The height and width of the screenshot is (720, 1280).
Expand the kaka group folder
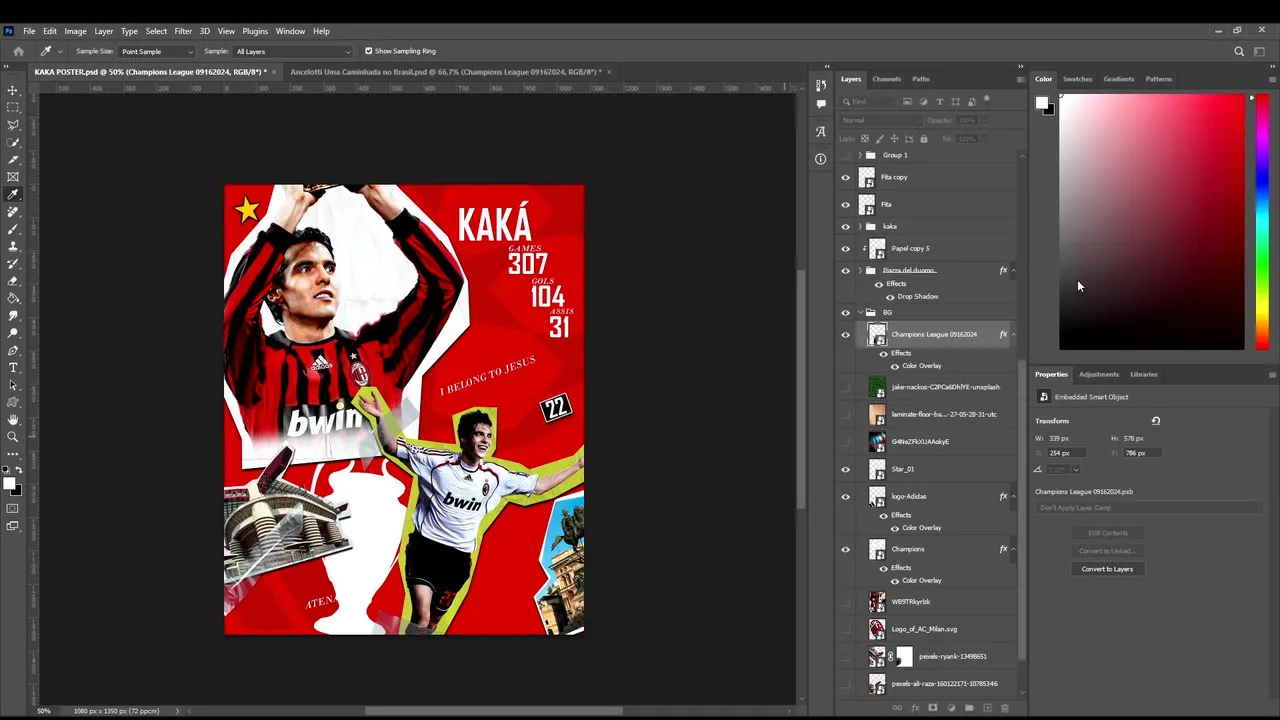click(x=859, y=227)
